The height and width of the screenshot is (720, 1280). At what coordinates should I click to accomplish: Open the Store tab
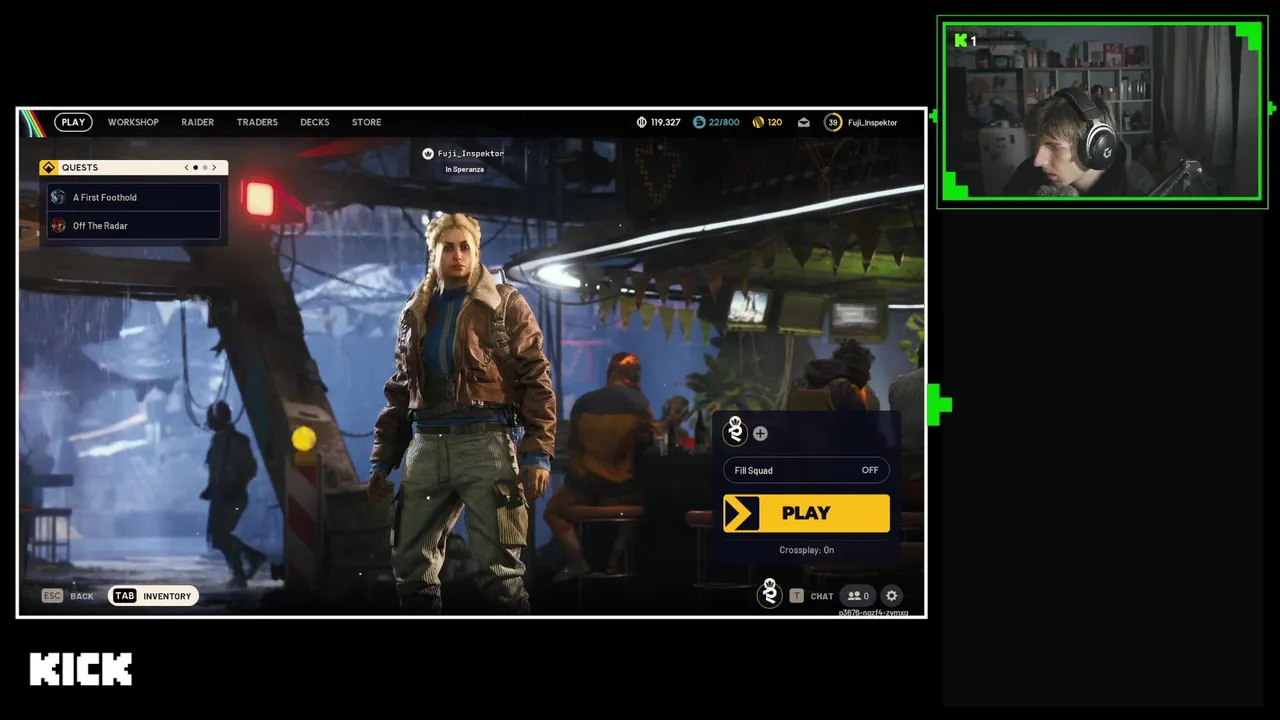click(x=366, y=122)
